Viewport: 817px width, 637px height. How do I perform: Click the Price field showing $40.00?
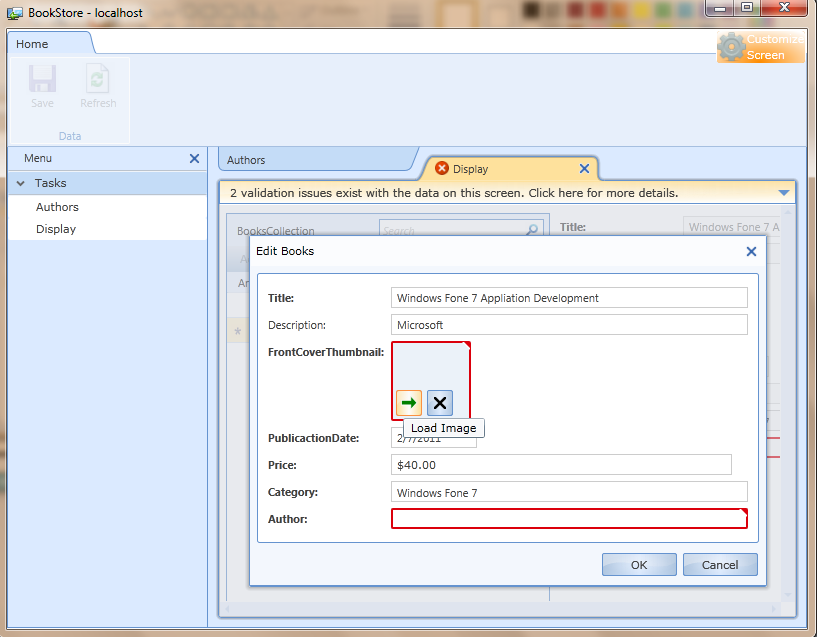[x=560, y=465]
